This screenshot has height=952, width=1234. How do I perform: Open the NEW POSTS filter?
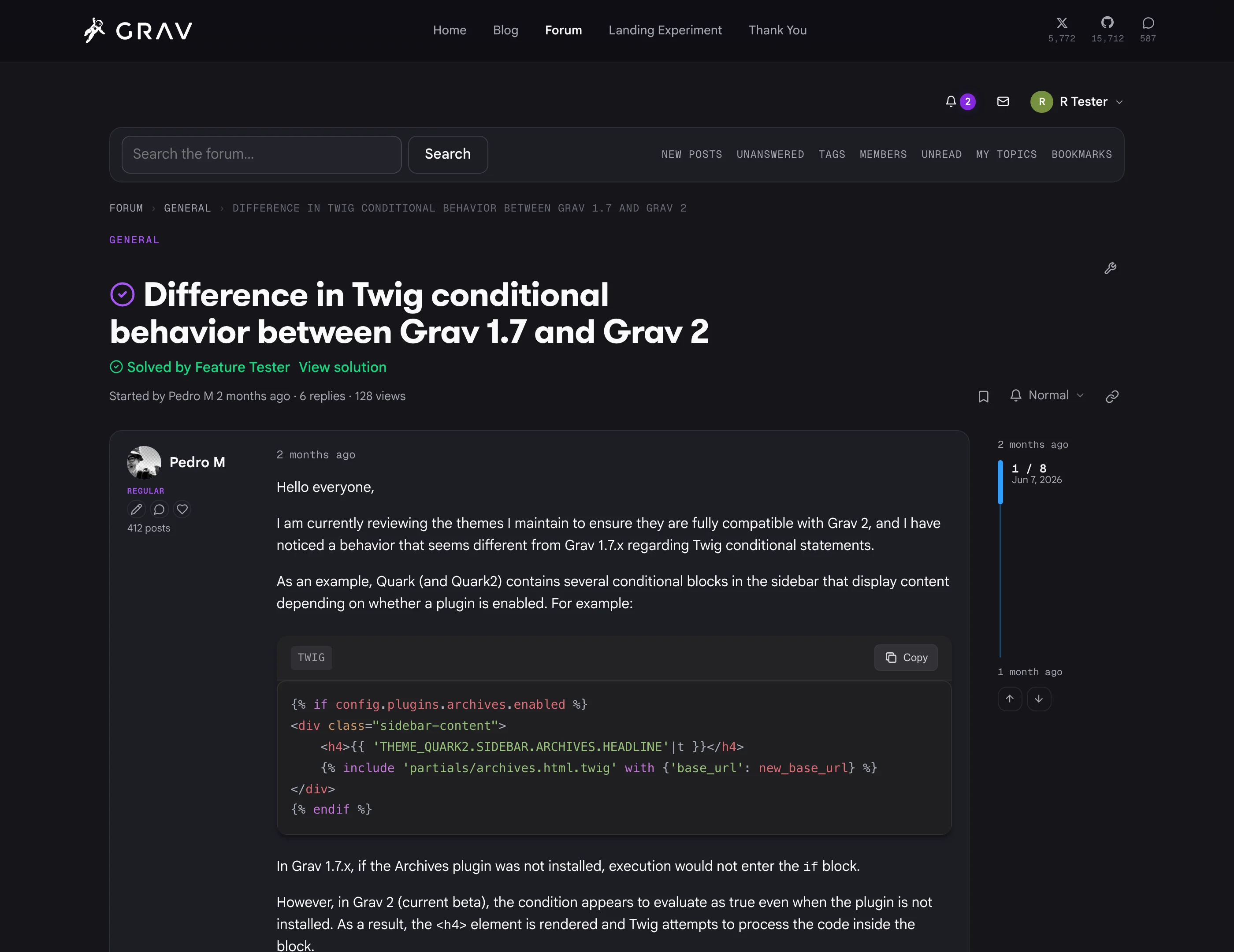pos(691,155)
